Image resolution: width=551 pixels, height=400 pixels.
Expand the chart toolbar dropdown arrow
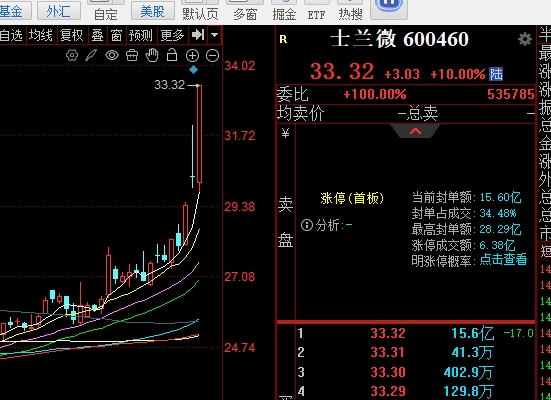click(x=214, y=35)
